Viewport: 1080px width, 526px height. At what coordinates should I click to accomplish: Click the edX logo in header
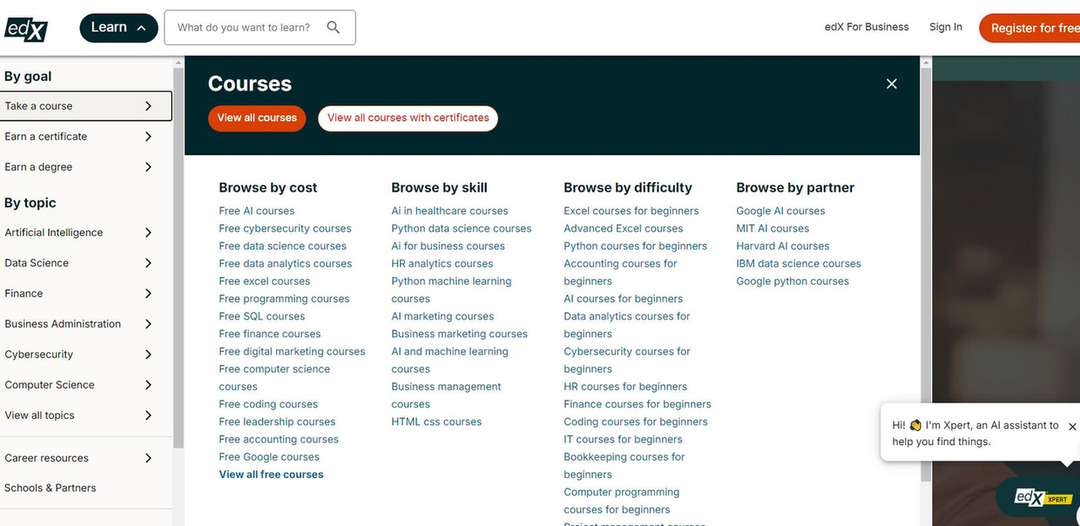(26, 28)
